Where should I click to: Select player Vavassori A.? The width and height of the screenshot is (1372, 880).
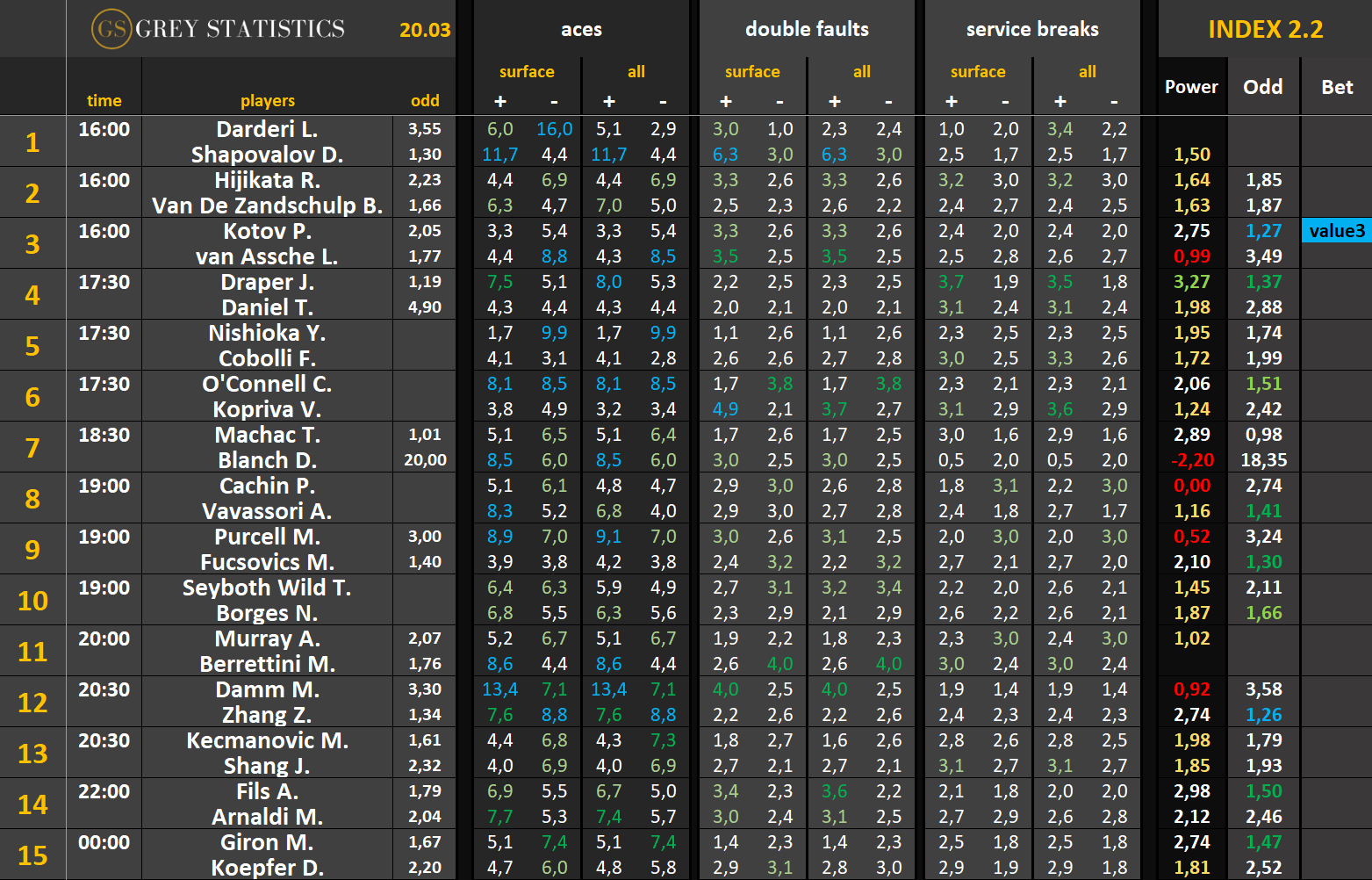coord(267,511)
